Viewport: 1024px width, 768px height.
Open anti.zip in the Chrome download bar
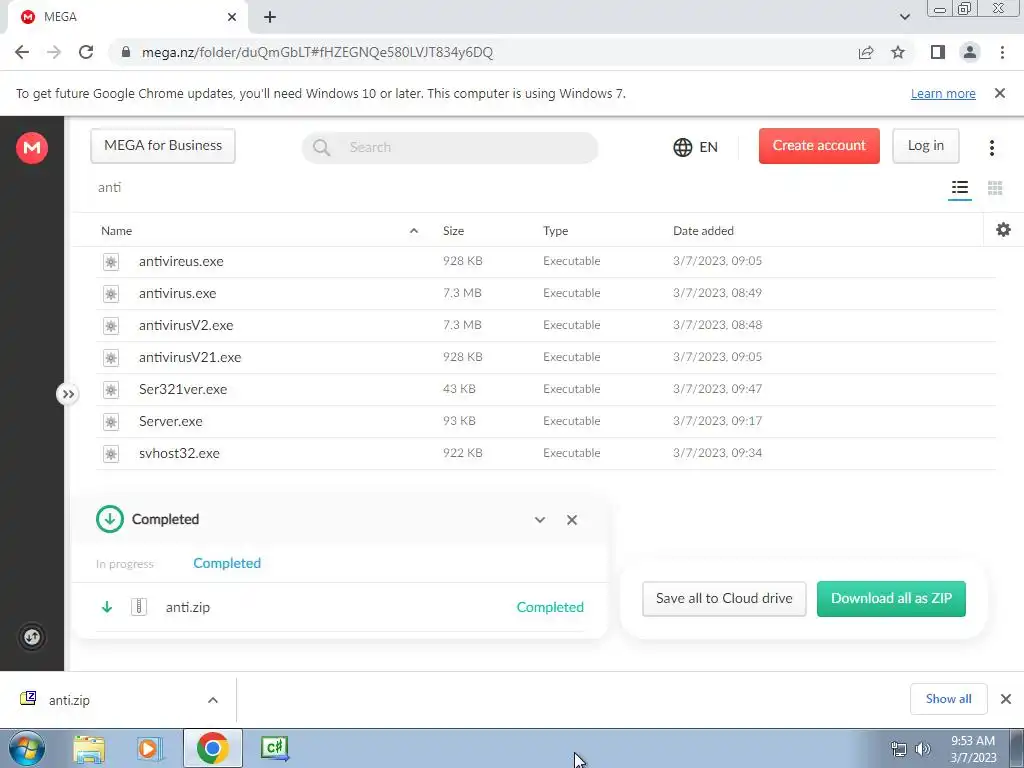pos(69,700)
